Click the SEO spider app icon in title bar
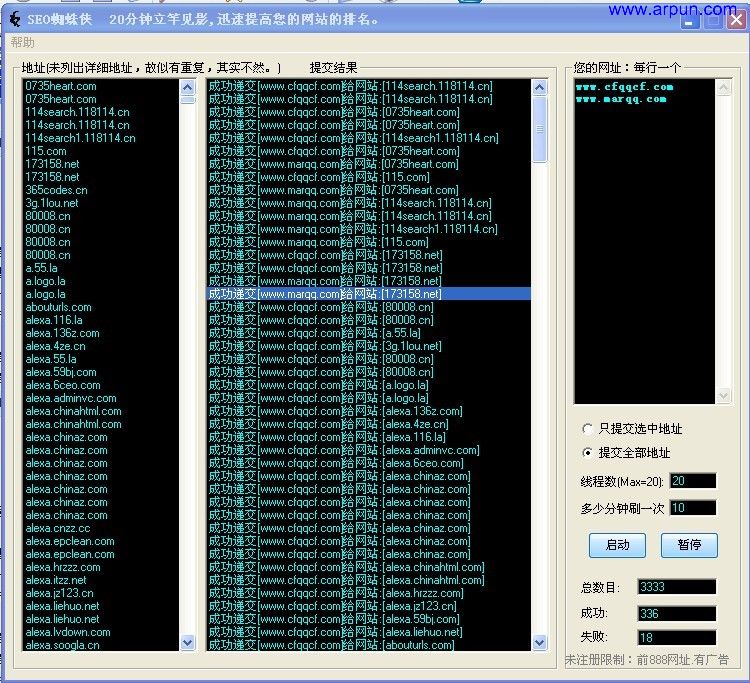 click(15, 19)
